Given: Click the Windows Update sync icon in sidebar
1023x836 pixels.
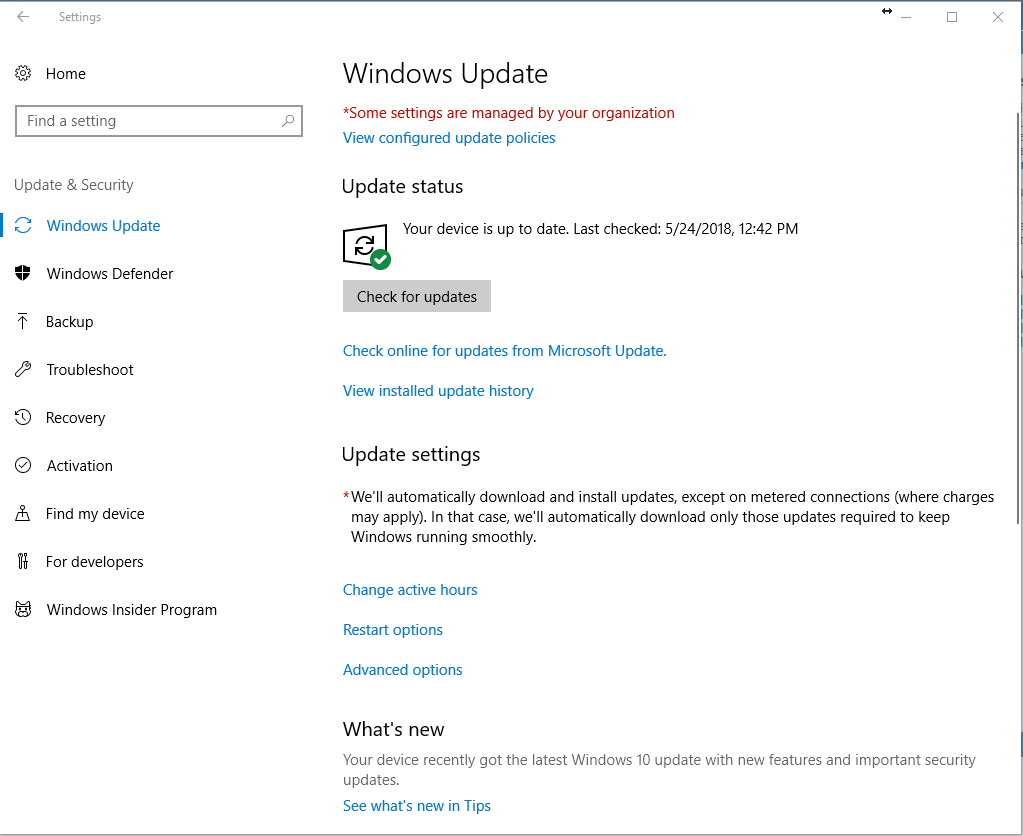Looking at the screenshot, I should (23, 225).
